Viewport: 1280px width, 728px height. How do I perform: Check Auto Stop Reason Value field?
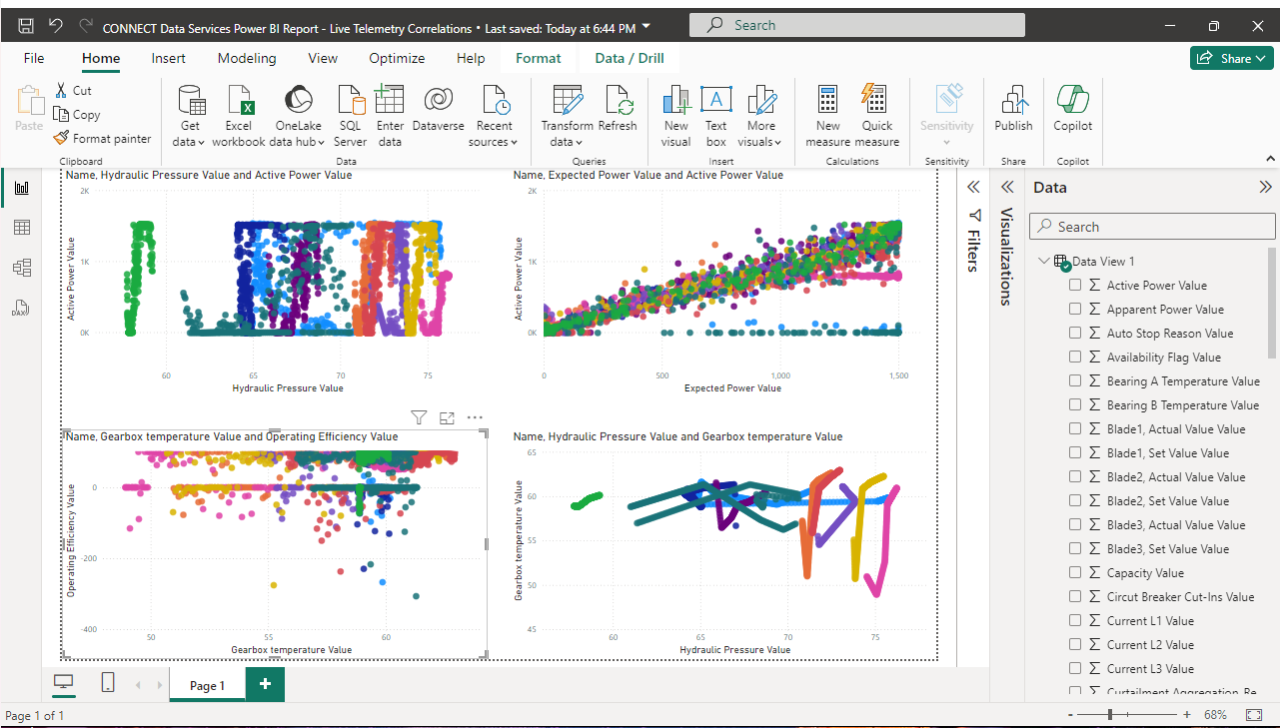pyautogui.click(x=1076, y=333)
